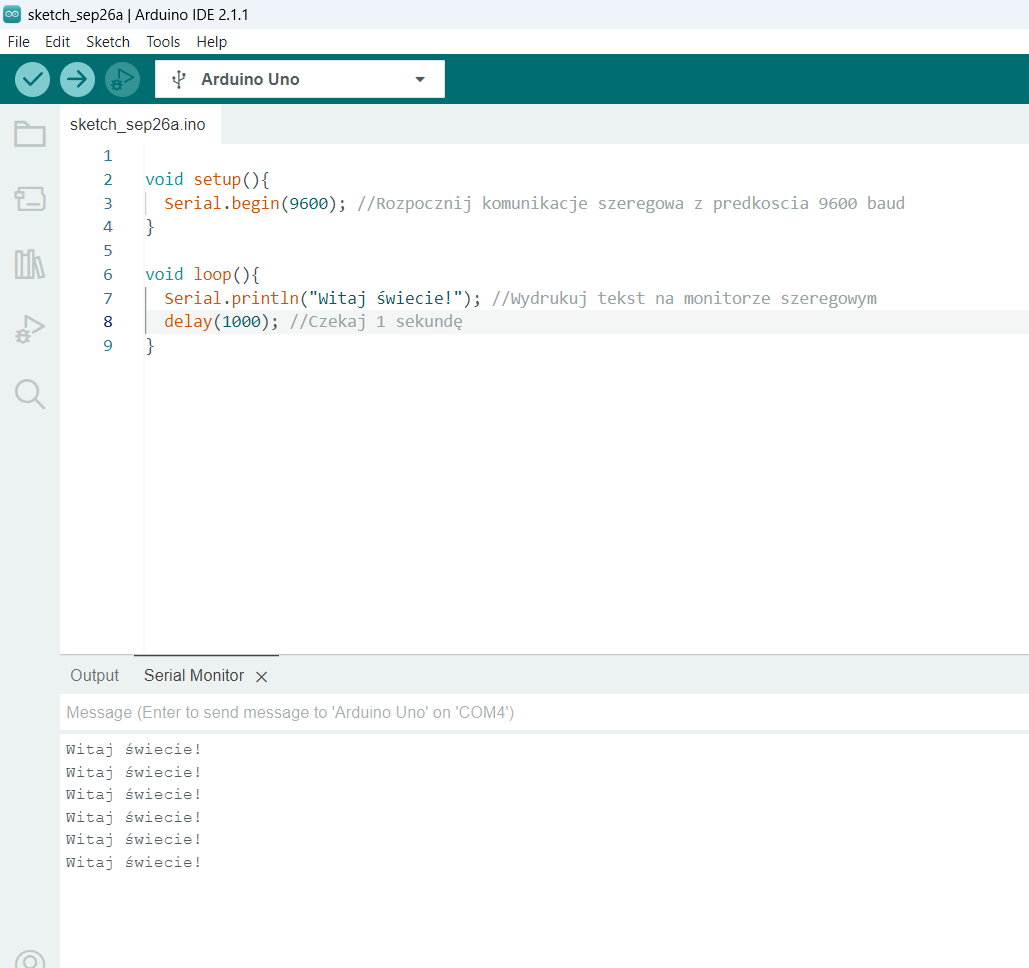The height and width of the screenshot is (968, 1029).
Task: Open the Edit menu
Action: [58, 42]
